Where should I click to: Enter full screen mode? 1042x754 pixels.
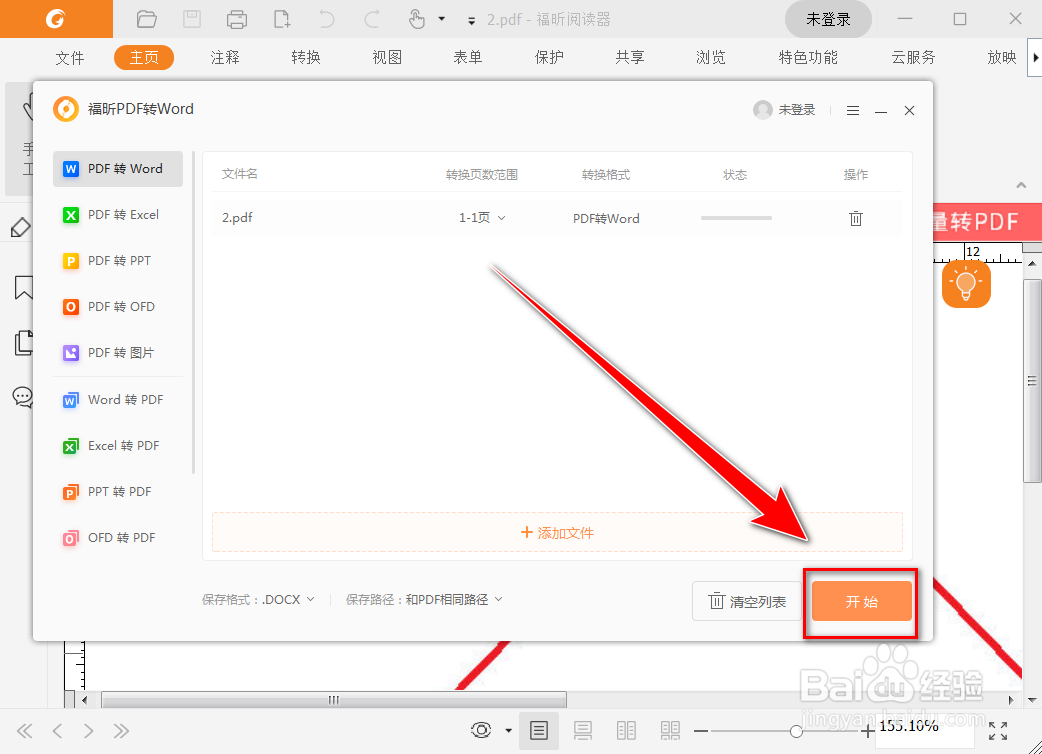tap(998, 731)
